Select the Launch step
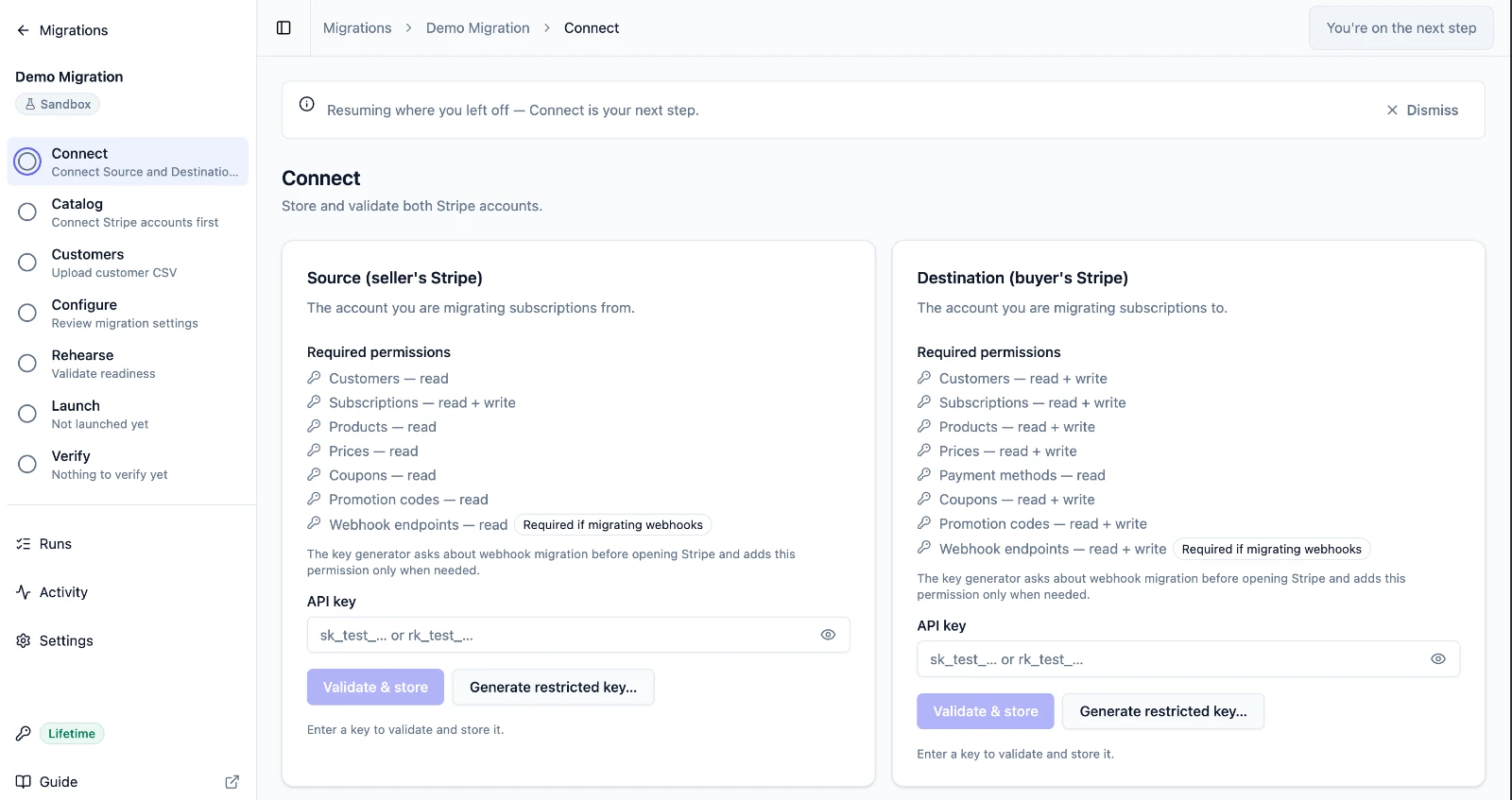Viewport: 1512px width, 800px height. 128,414
